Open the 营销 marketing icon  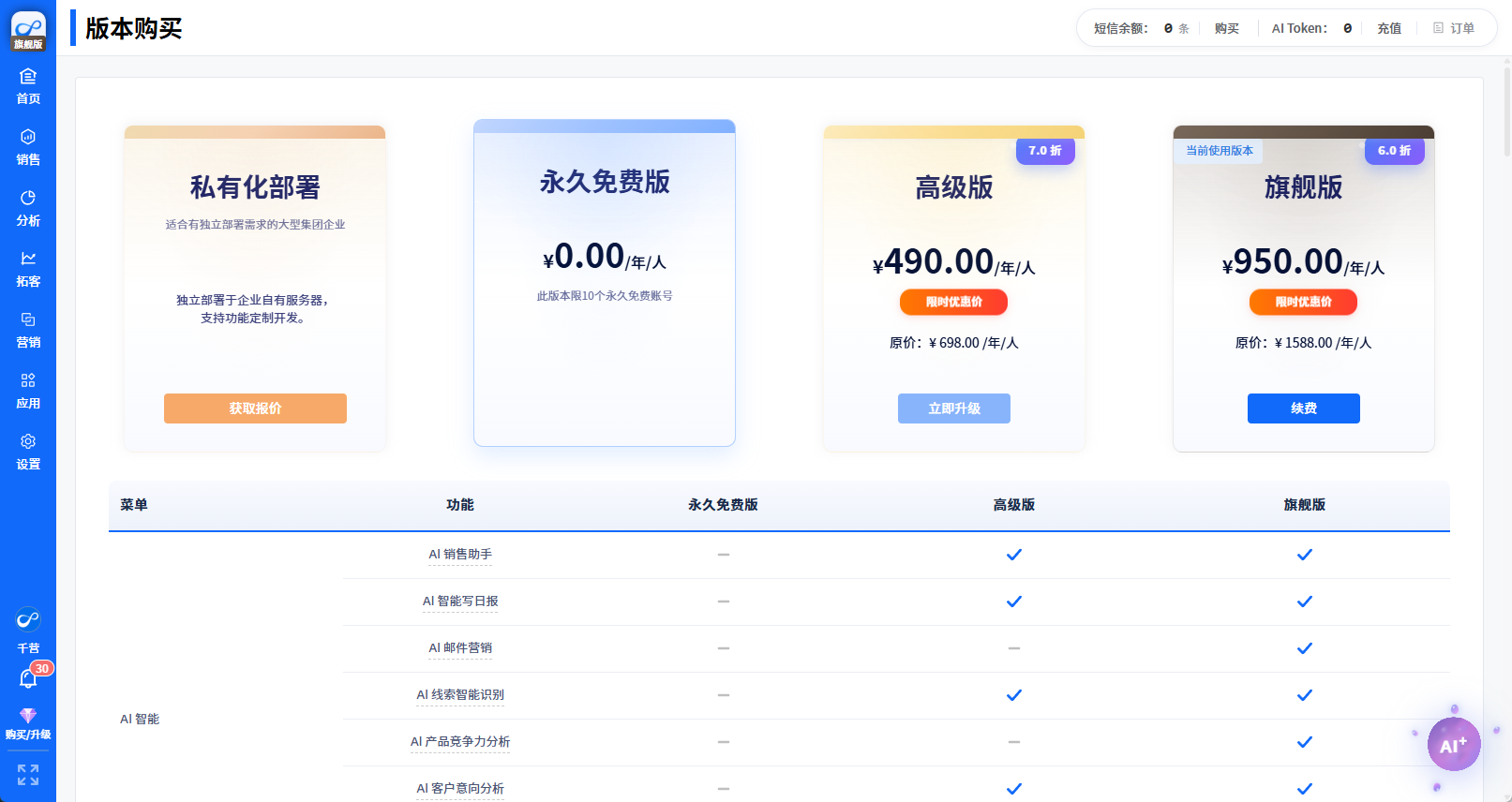click(x=28, y=320)
